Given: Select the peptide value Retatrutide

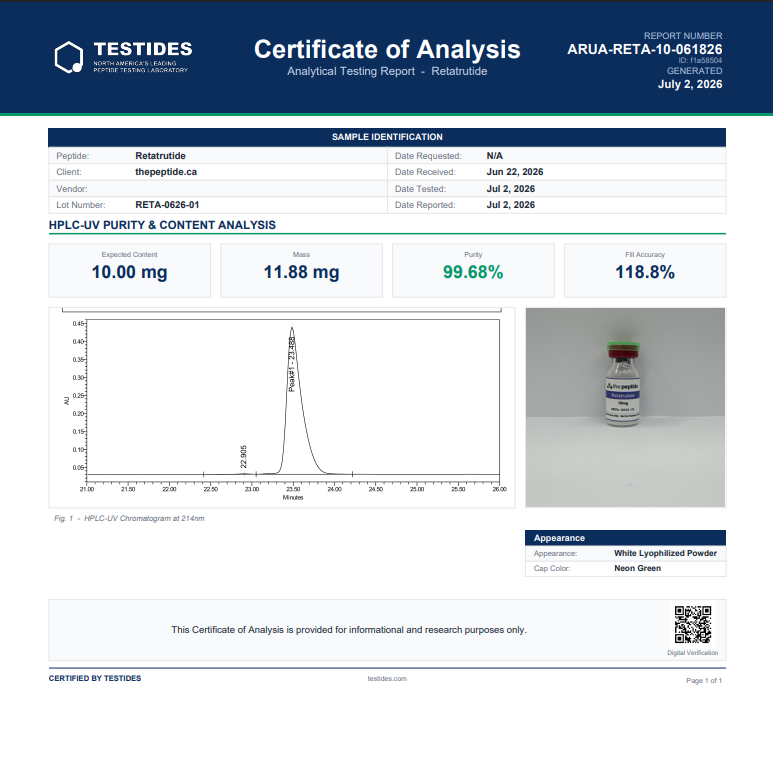Looking at the screenshot, I should 160,156.
